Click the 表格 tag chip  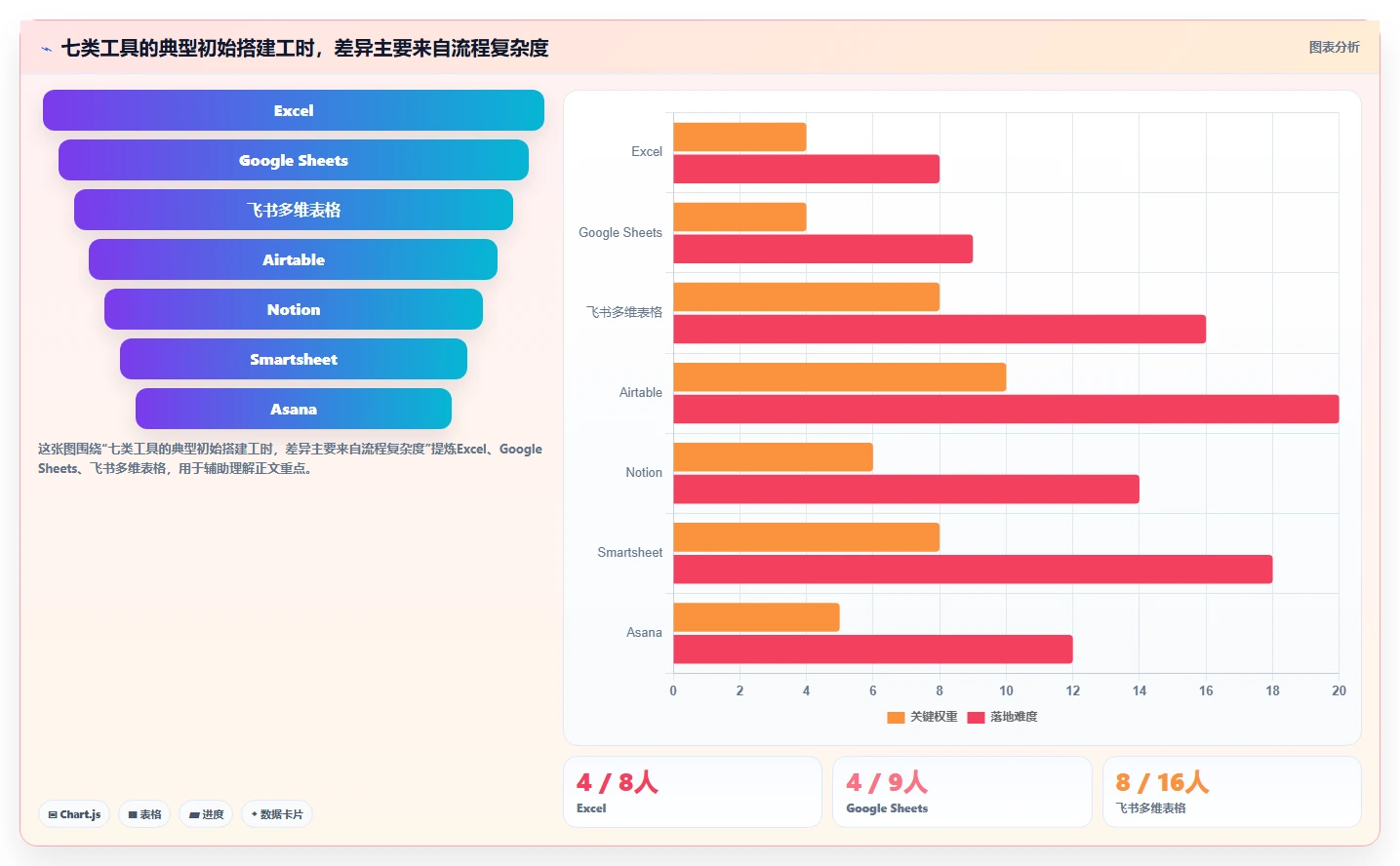coord(145,814)
